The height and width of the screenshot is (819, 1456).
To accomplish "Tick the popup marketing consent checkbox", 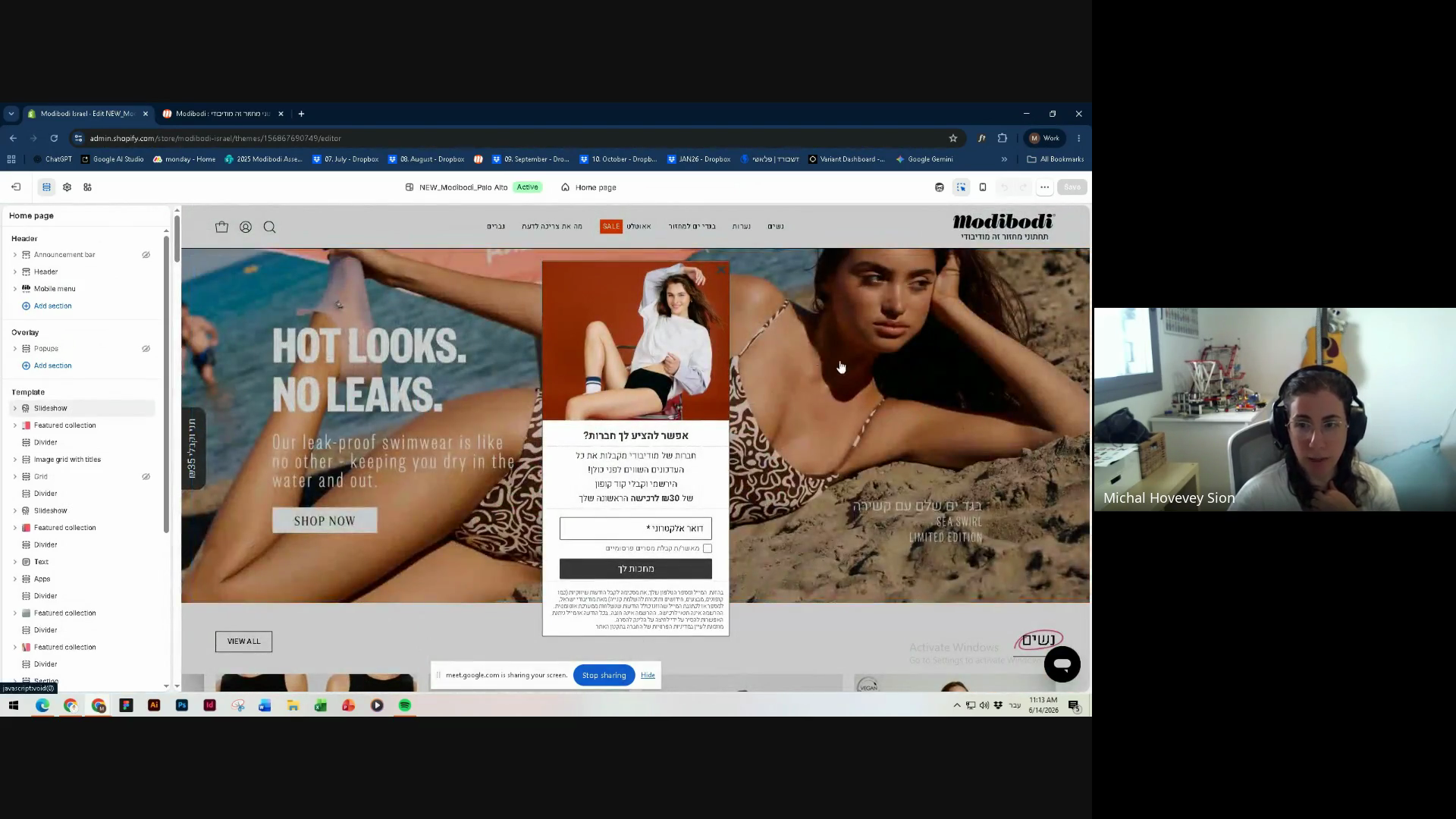I will pos(707,548).
